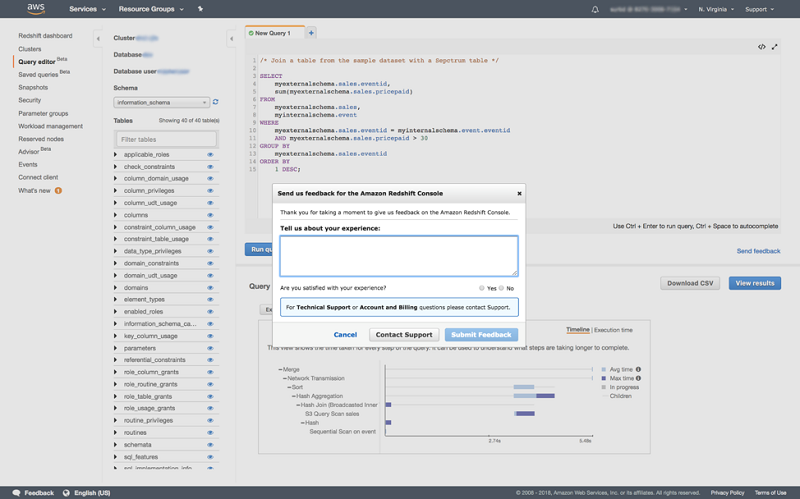Click the Max time info icon
Screen dimensions: 800x499
[x=638, y=378]
